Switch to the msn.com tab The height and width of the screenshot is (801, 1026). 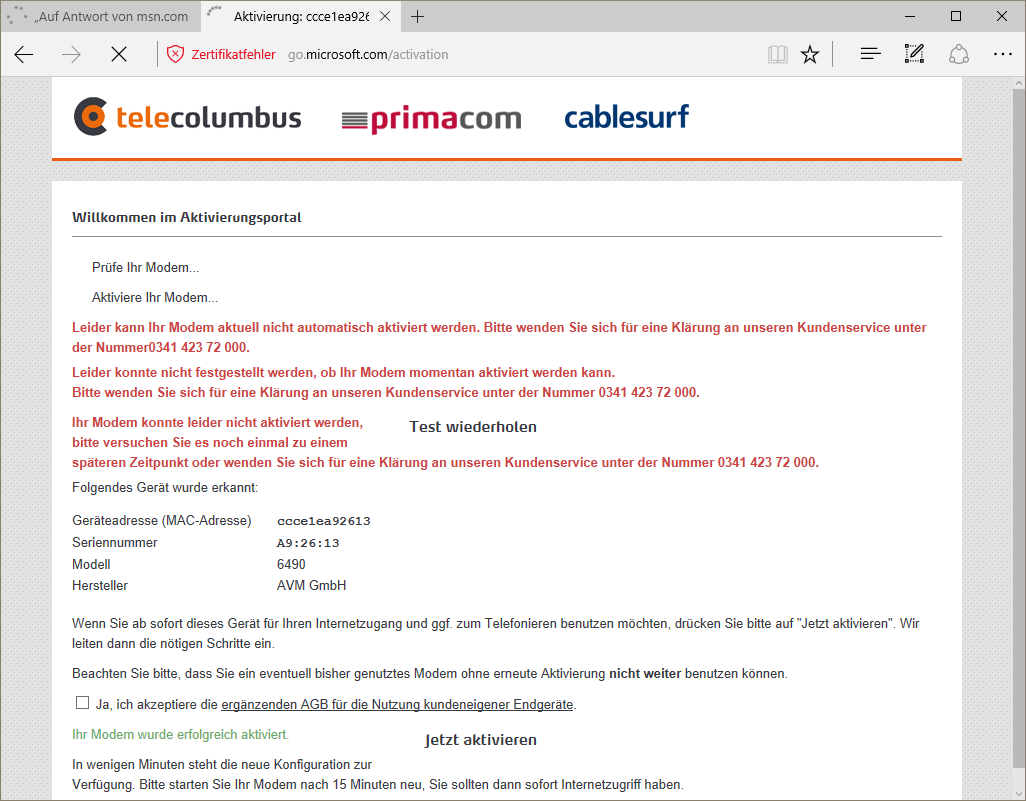100,17
